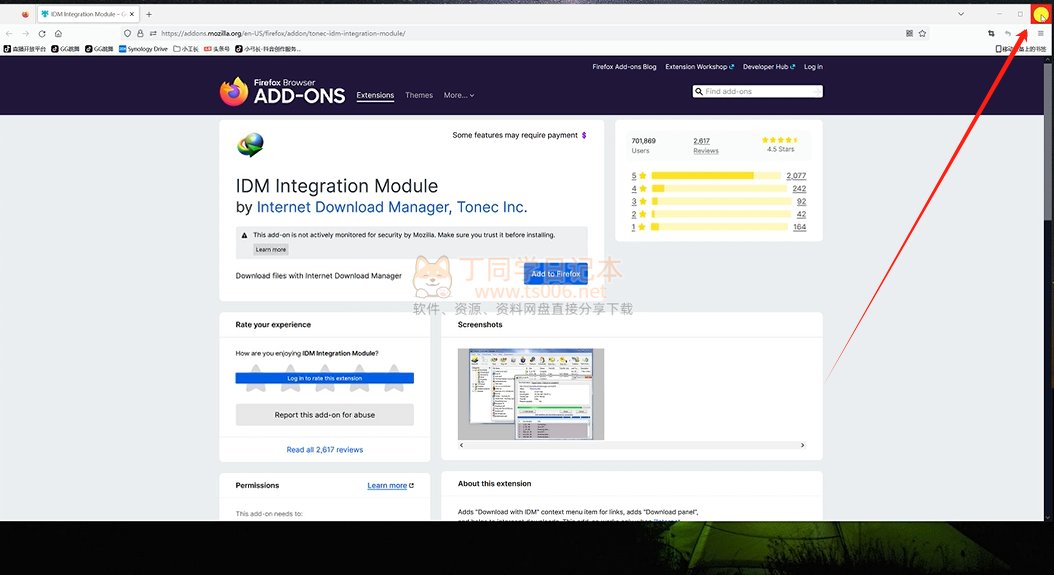The image size is (1054, 575).
Task: Click the Firefox Add-ons logo
Action: tap(282, 92)
